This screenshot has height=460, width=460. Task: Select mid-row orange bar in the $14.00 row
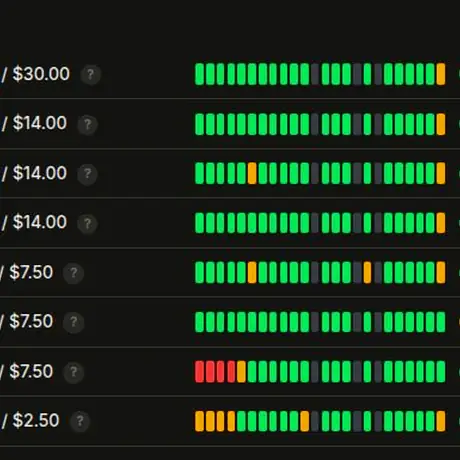(252, 173)
